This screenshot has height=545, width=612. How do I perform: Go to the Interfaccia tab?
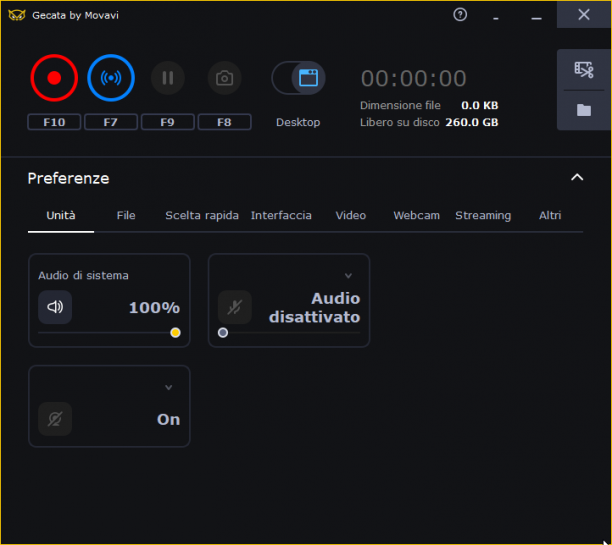[x=281, y=216]
